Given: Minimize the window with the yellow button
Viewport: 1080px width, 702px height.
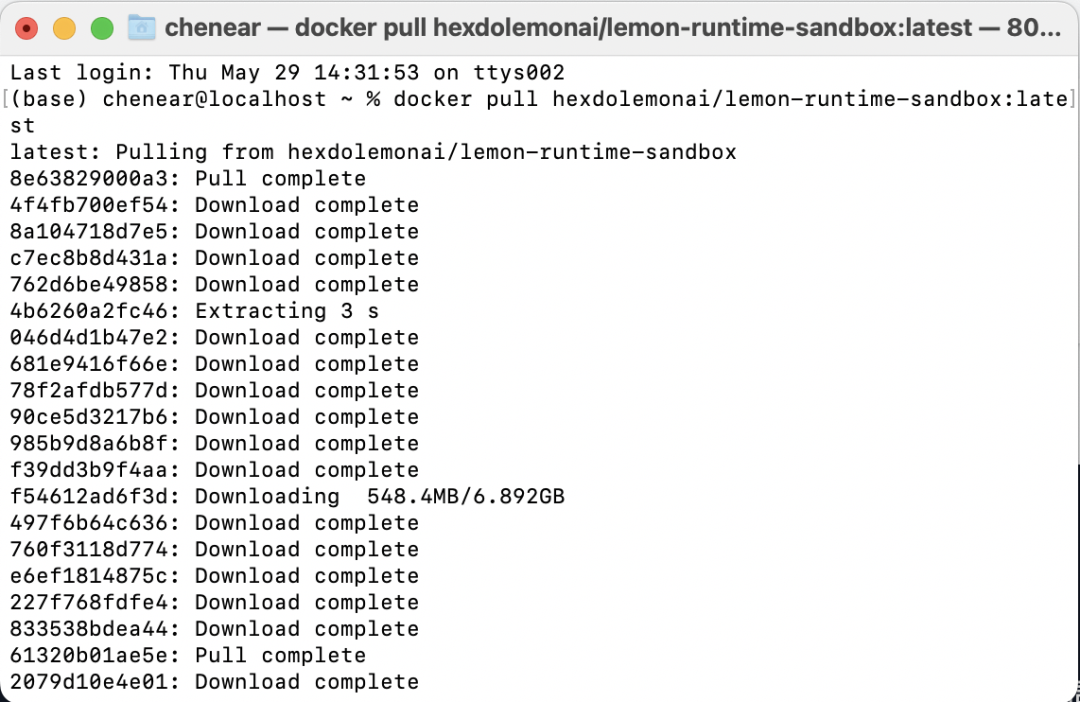Looking at the screenshot, I should pos(64,28).
